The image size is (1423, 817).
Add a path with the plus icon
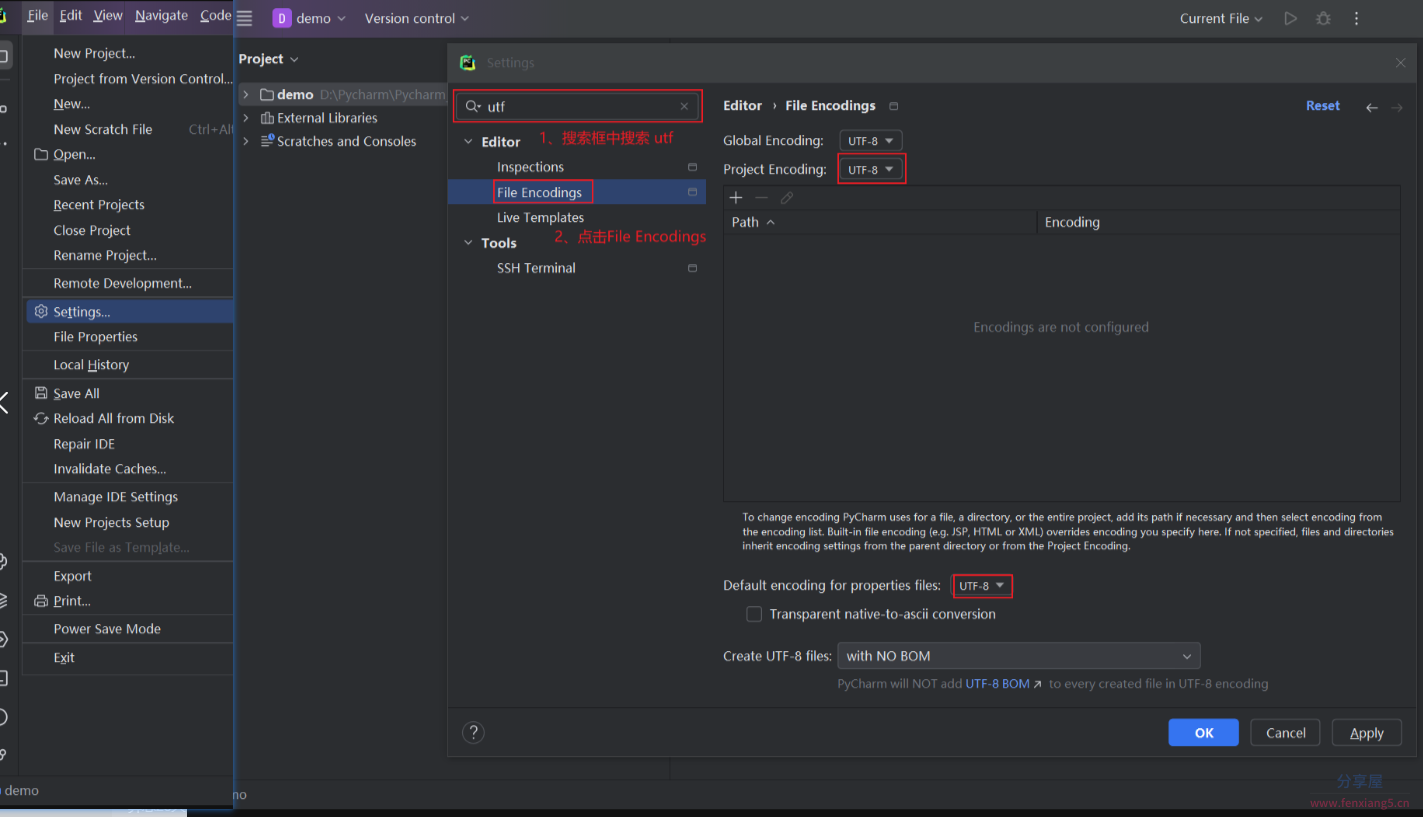(736, 198)
